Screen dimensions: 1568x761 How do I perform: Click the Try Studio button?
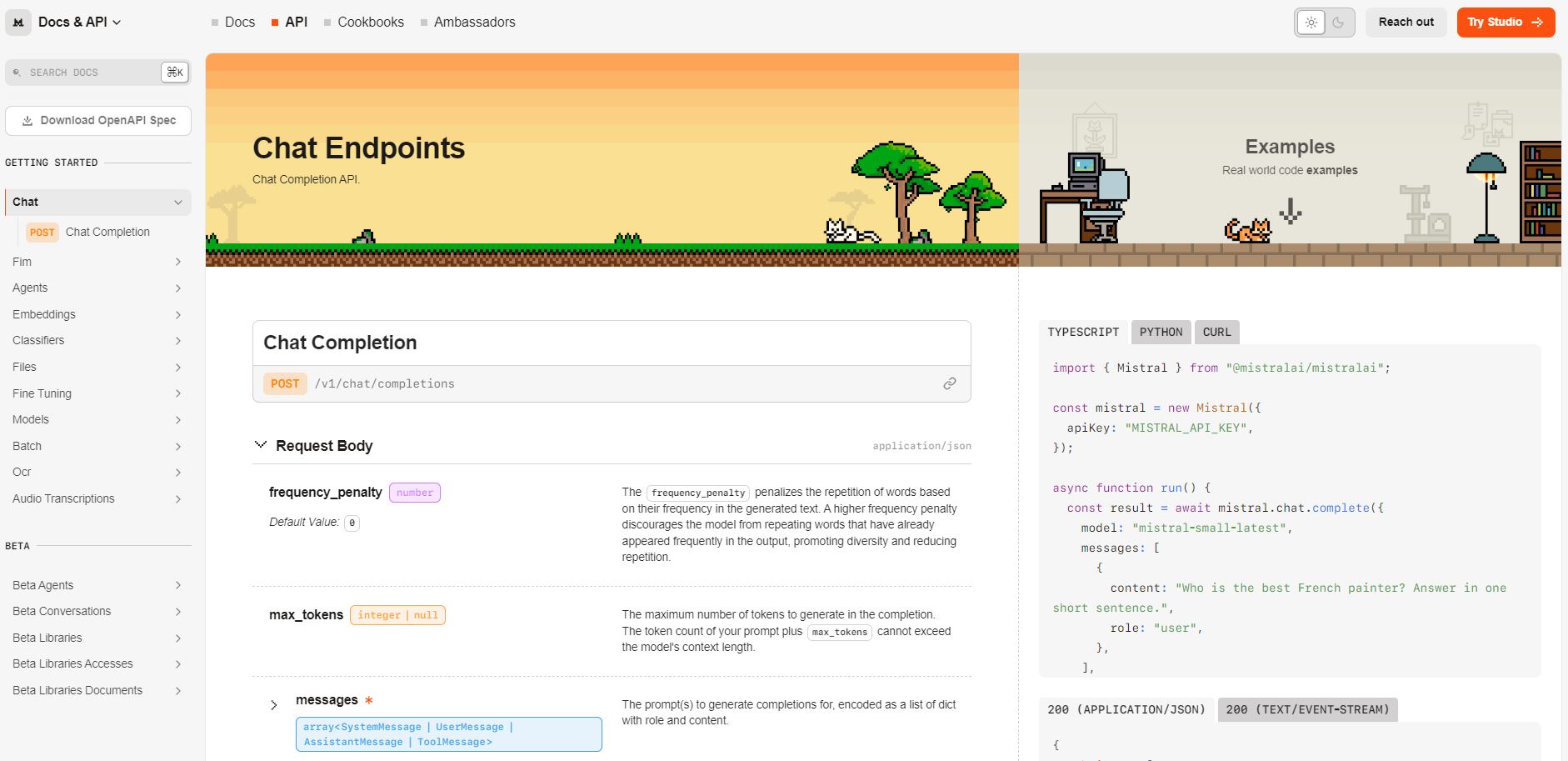[1505, 23]
